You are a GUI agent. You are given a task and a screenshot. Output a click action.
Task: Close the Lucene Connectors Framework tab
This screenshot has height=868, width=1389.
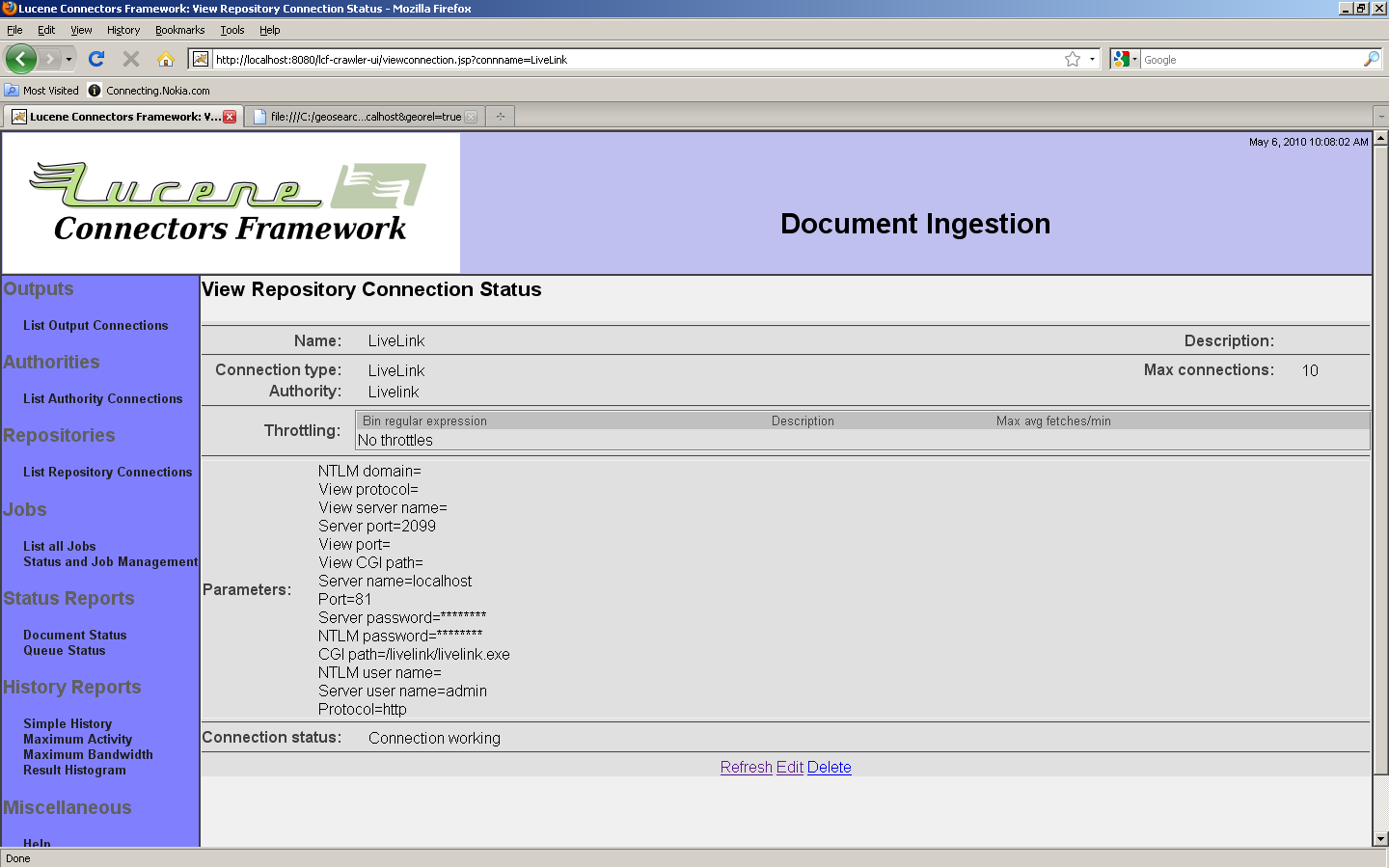230,117
